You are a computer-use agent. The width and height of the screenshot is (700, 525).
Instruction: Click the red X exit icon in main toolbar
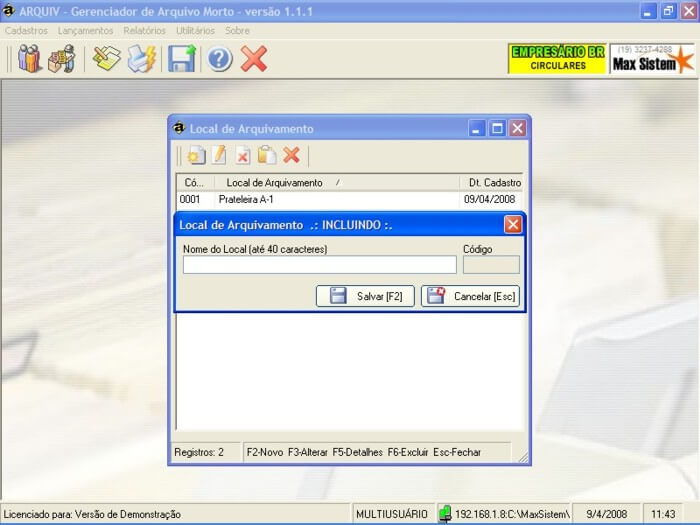tap(254, 58)
